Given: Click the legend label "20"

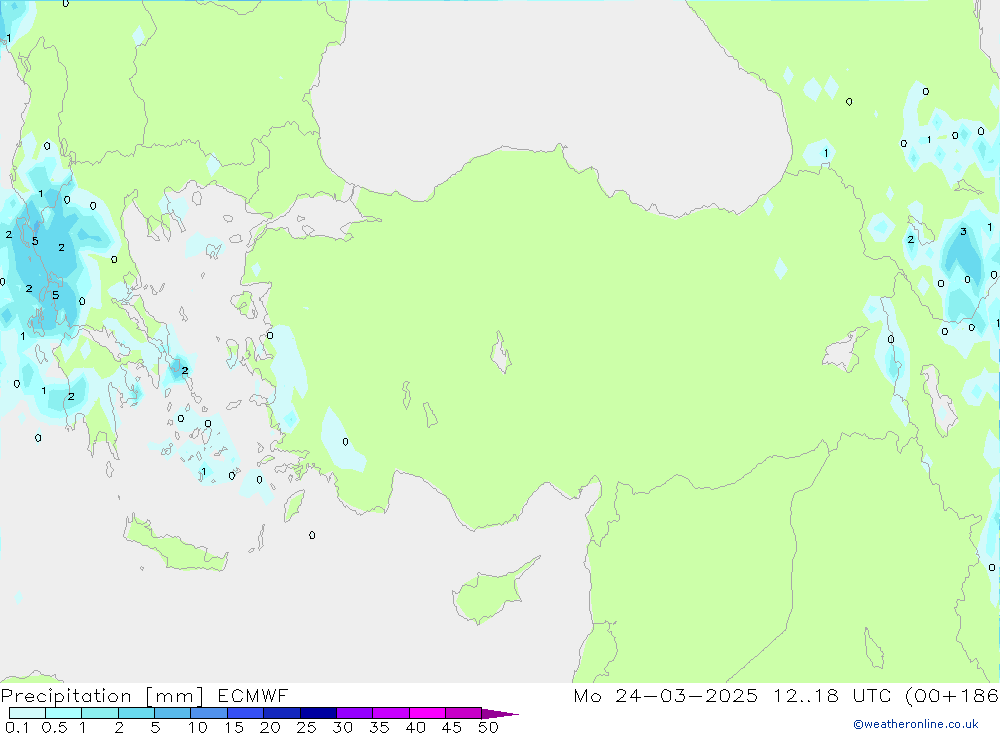Looking at the screenshot, I should coord(270,727).
